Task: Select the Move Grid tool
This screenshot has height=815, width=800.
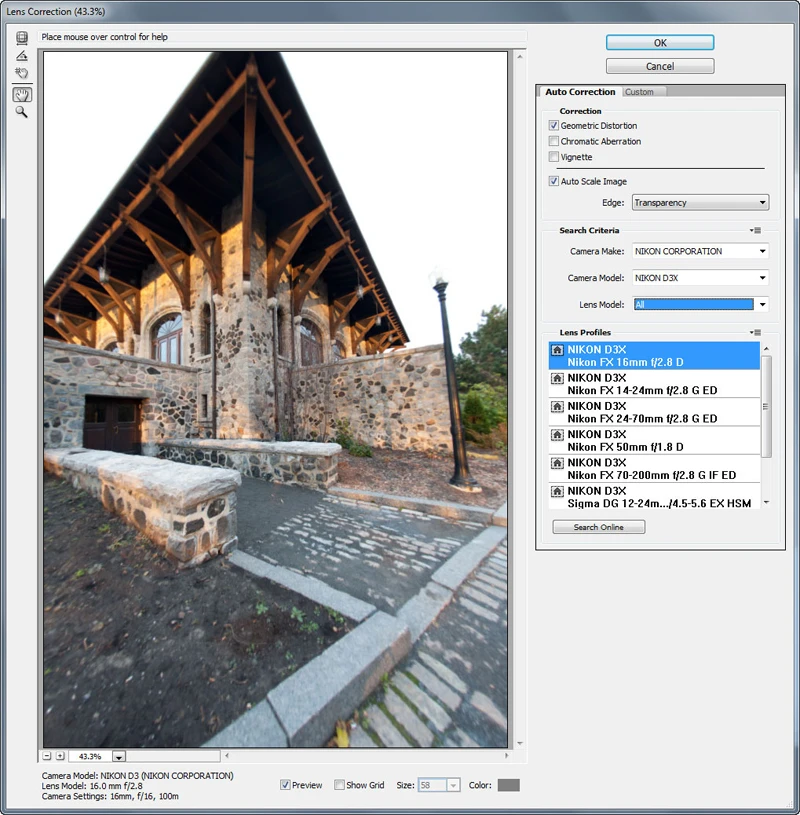Action: pyautogui.click(x=22, y=73)
